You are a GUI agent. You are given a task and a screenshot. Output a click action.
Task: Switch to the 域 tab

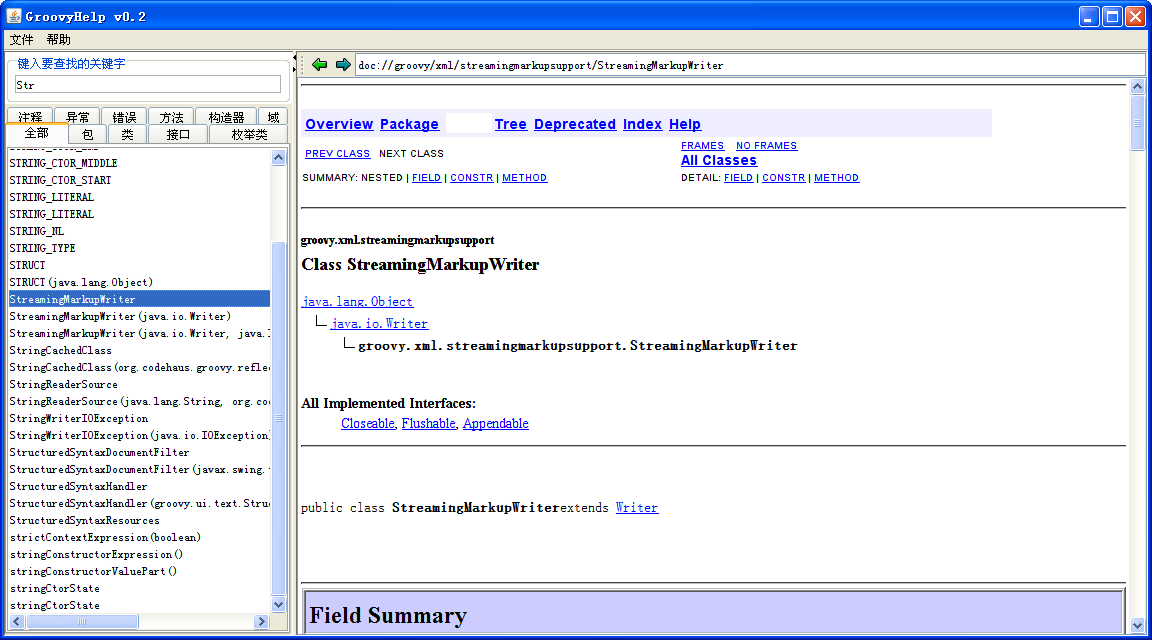point(273,116)
